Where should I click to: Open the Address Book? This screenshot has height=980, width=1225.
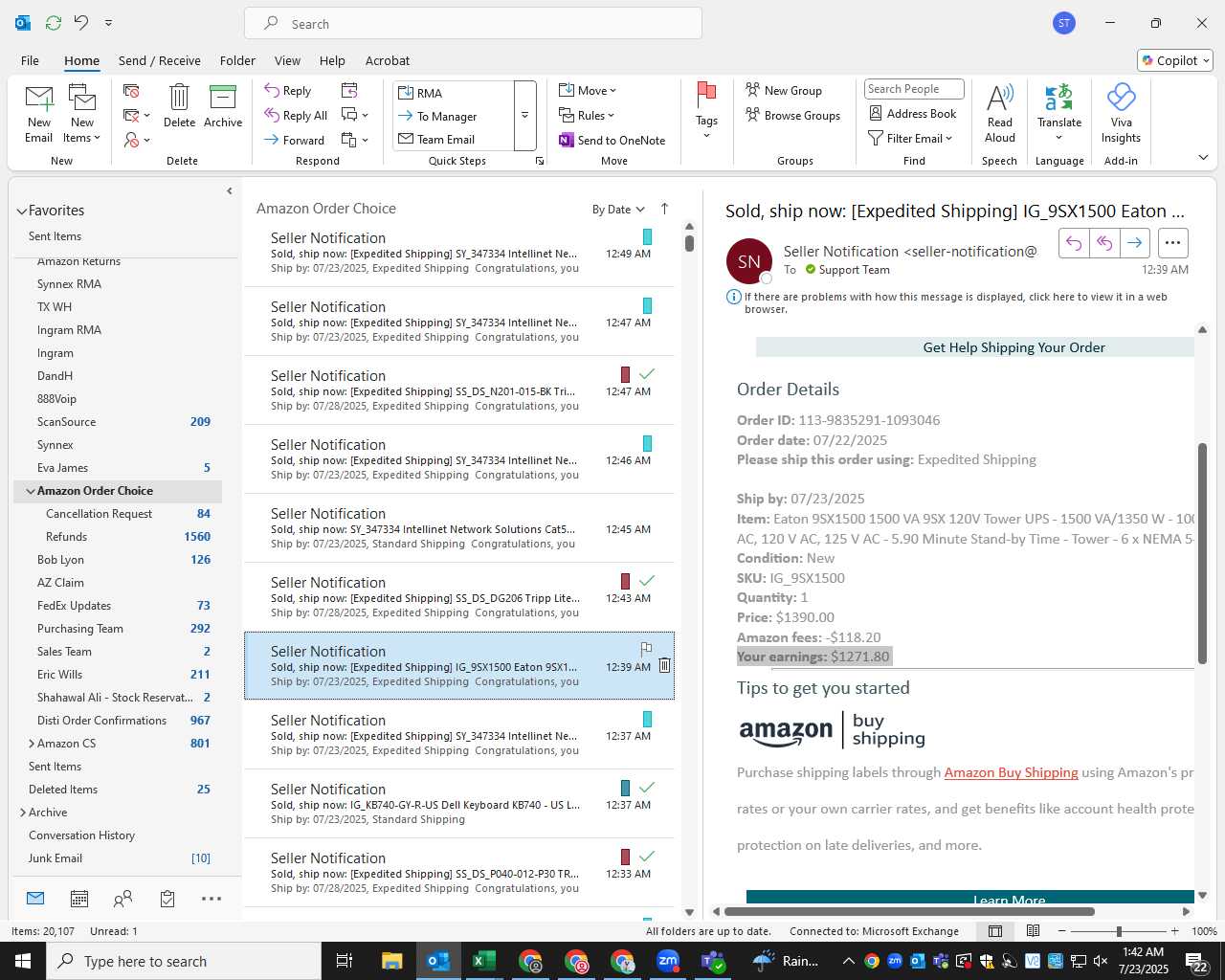(x=912, y=113)
